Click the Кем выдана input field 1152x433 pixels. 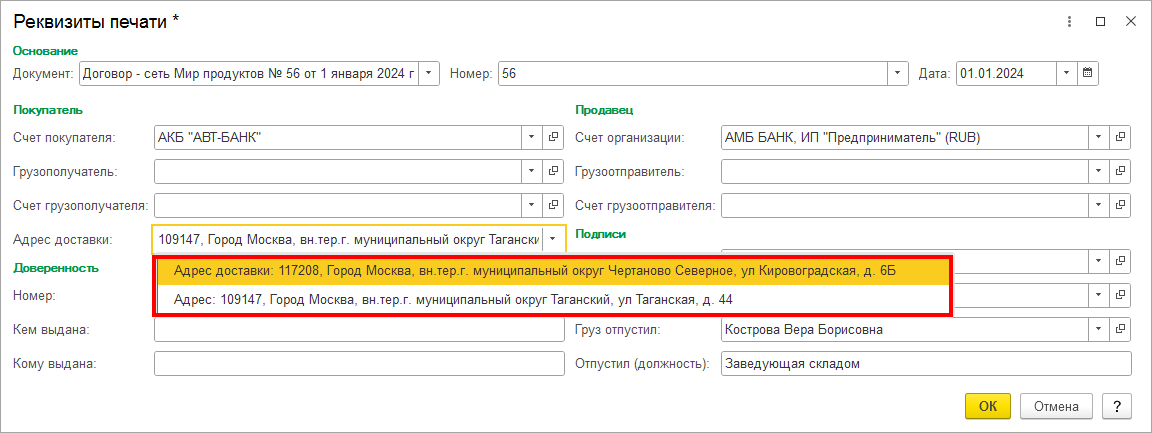[359, 329]
